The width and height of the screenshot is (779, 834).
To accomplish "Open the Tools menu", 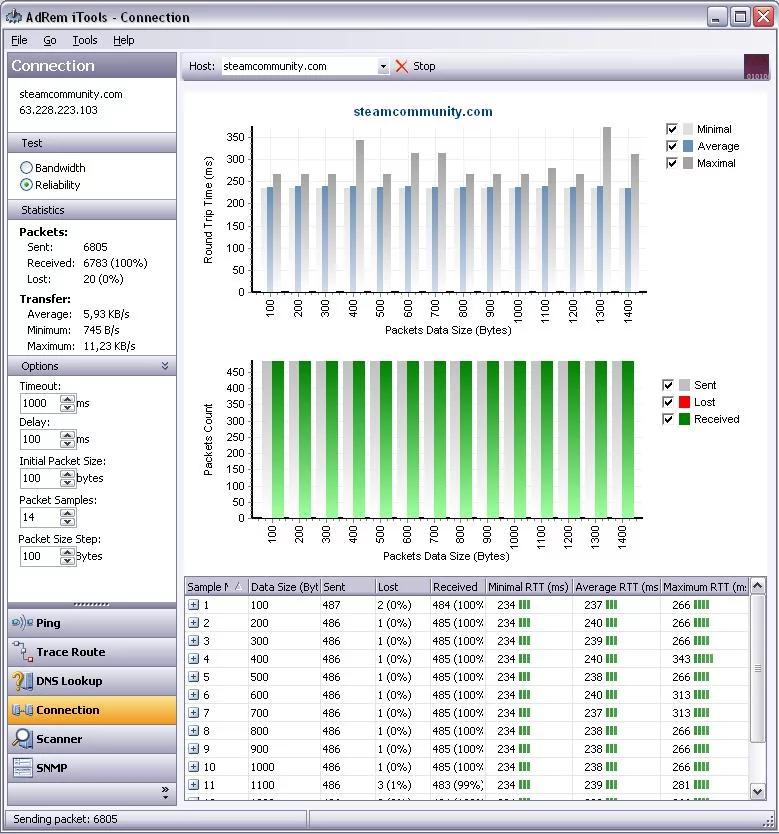I will (85, 40).
